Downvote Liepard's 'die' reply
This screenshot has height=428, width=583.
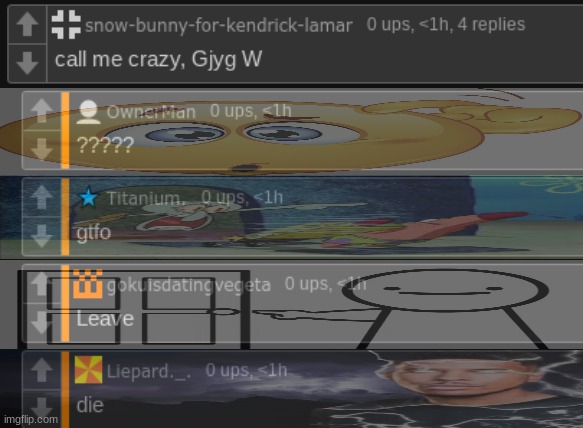click(41, 409)
